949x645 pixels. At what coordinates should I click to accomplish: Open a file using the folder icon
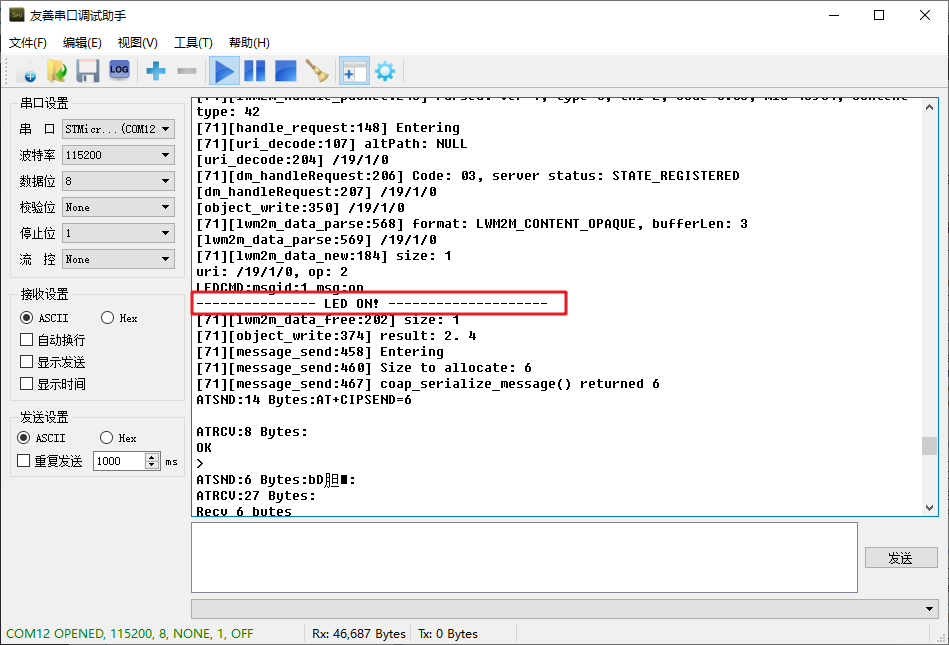pyautogui.click(x=57, y=71)
